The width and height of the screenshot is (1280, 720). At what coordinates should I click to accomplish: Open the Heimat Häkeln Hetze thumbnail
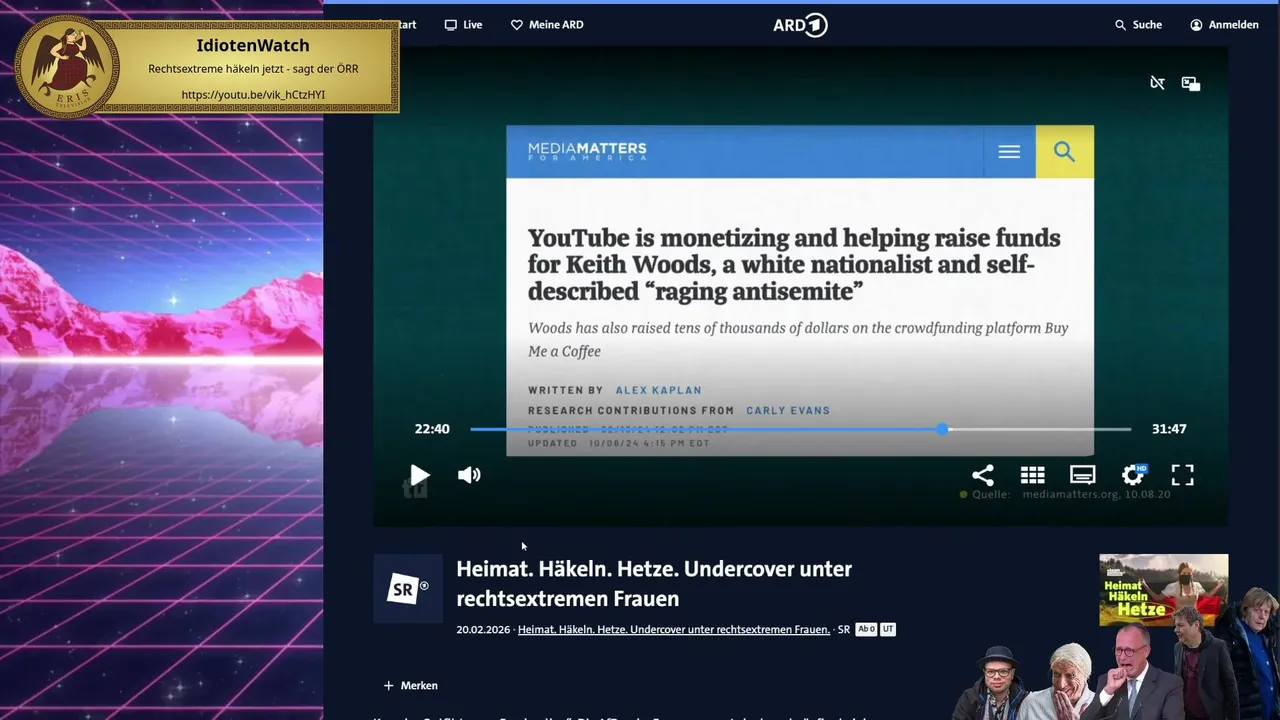(1164, 589)
